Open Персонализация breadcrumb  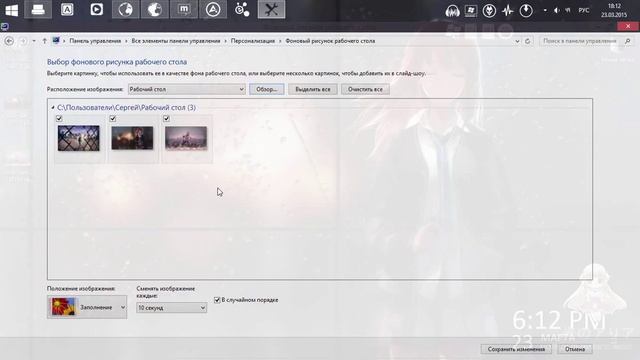[253, 41]
